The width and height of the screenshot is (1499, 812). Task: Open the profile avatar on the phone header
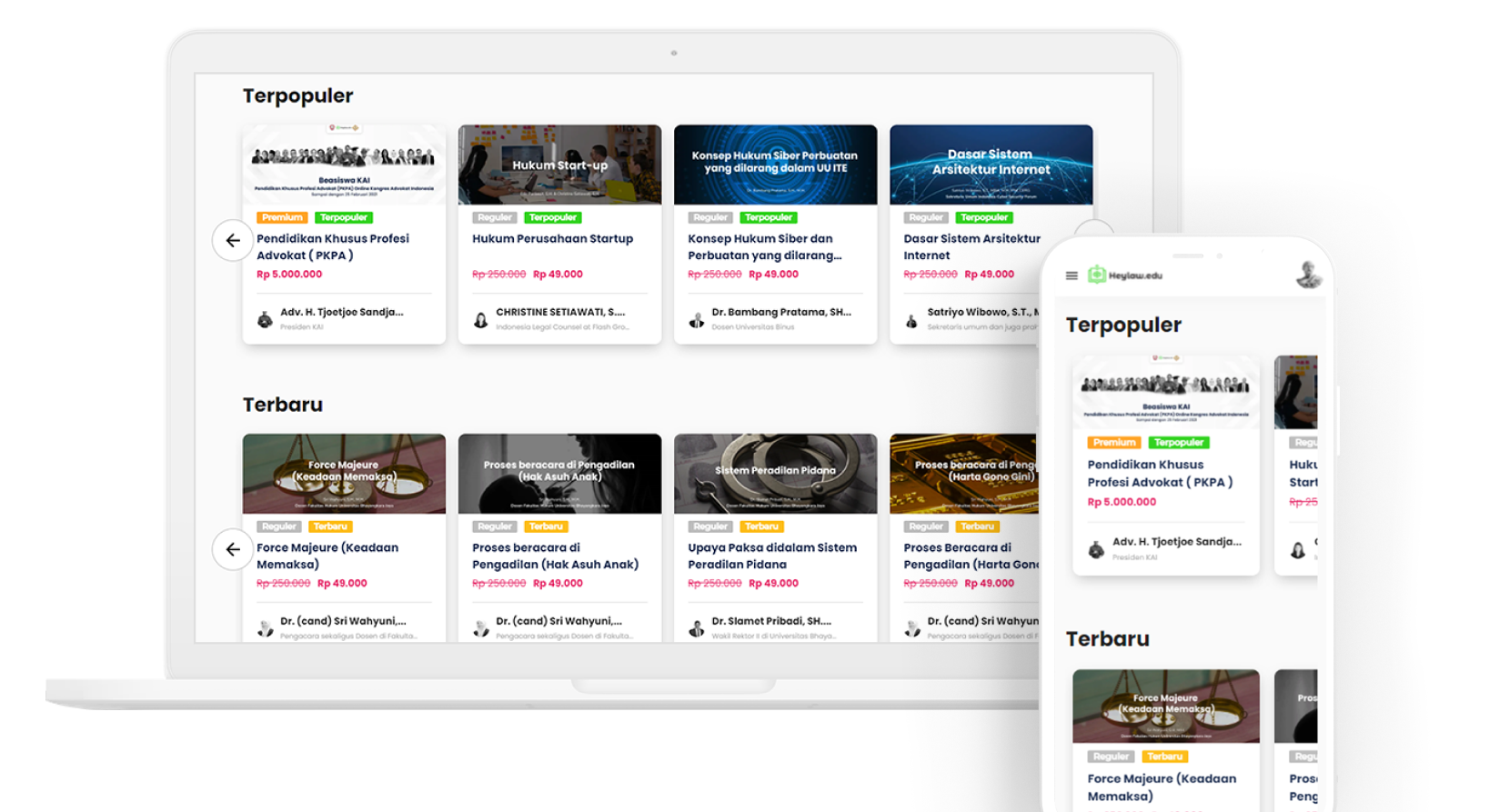click(x=1308, y=274)
